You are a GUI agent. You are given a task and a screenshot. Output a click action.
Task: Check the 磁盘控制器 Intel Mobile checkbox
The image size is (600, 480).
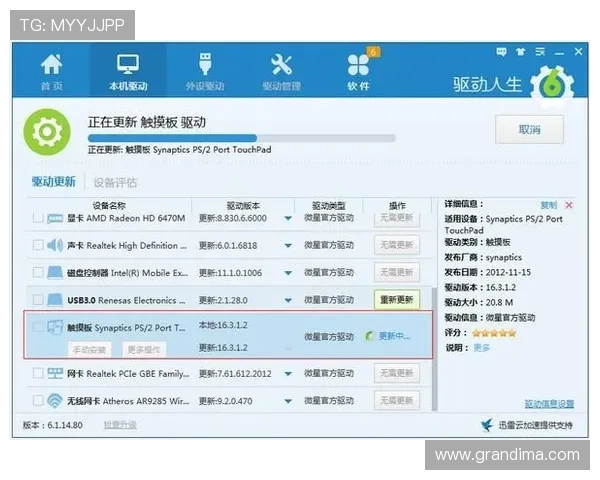tap(38, 273)
